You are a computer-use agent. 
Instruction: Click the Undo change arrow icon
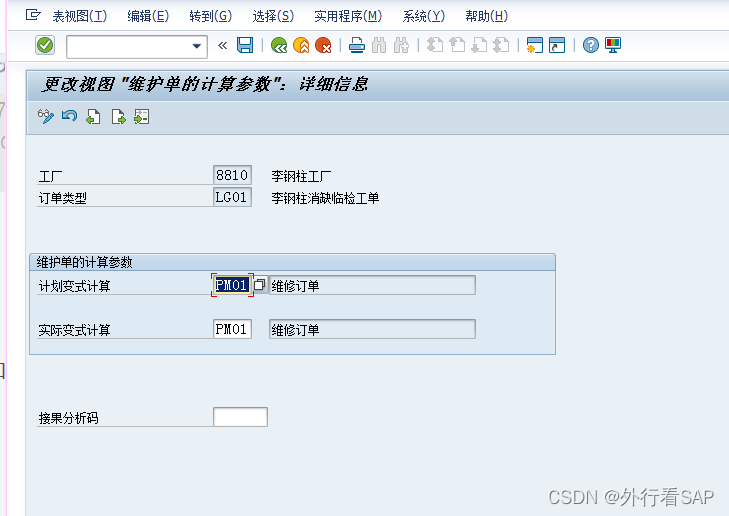[x=70, y=116]
